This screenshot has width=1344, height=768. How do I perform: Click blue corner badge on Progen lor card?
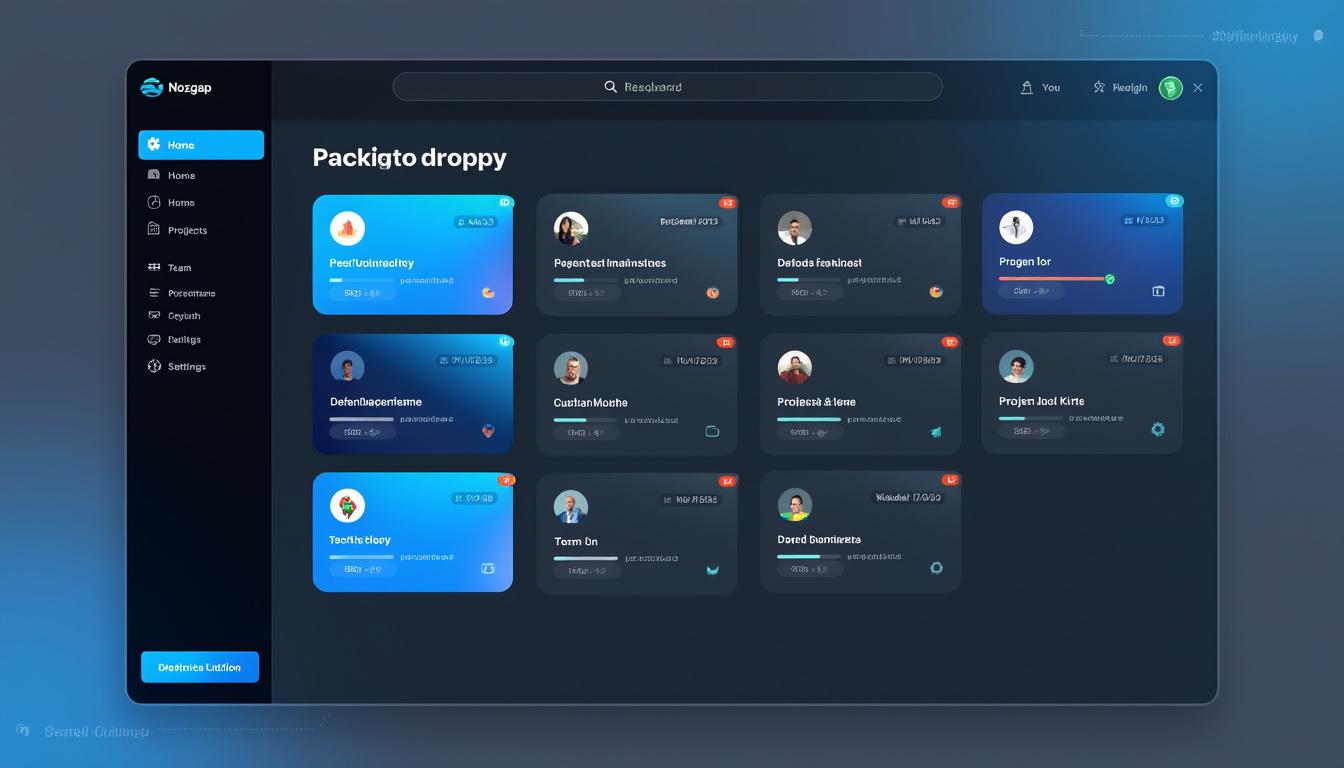(x=1175, y=201)
